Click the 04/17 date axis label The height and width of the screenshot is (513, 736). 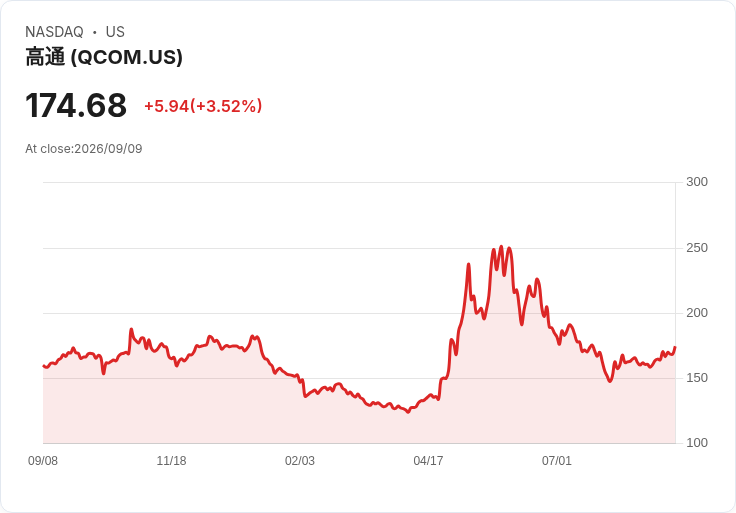point(428,461)
